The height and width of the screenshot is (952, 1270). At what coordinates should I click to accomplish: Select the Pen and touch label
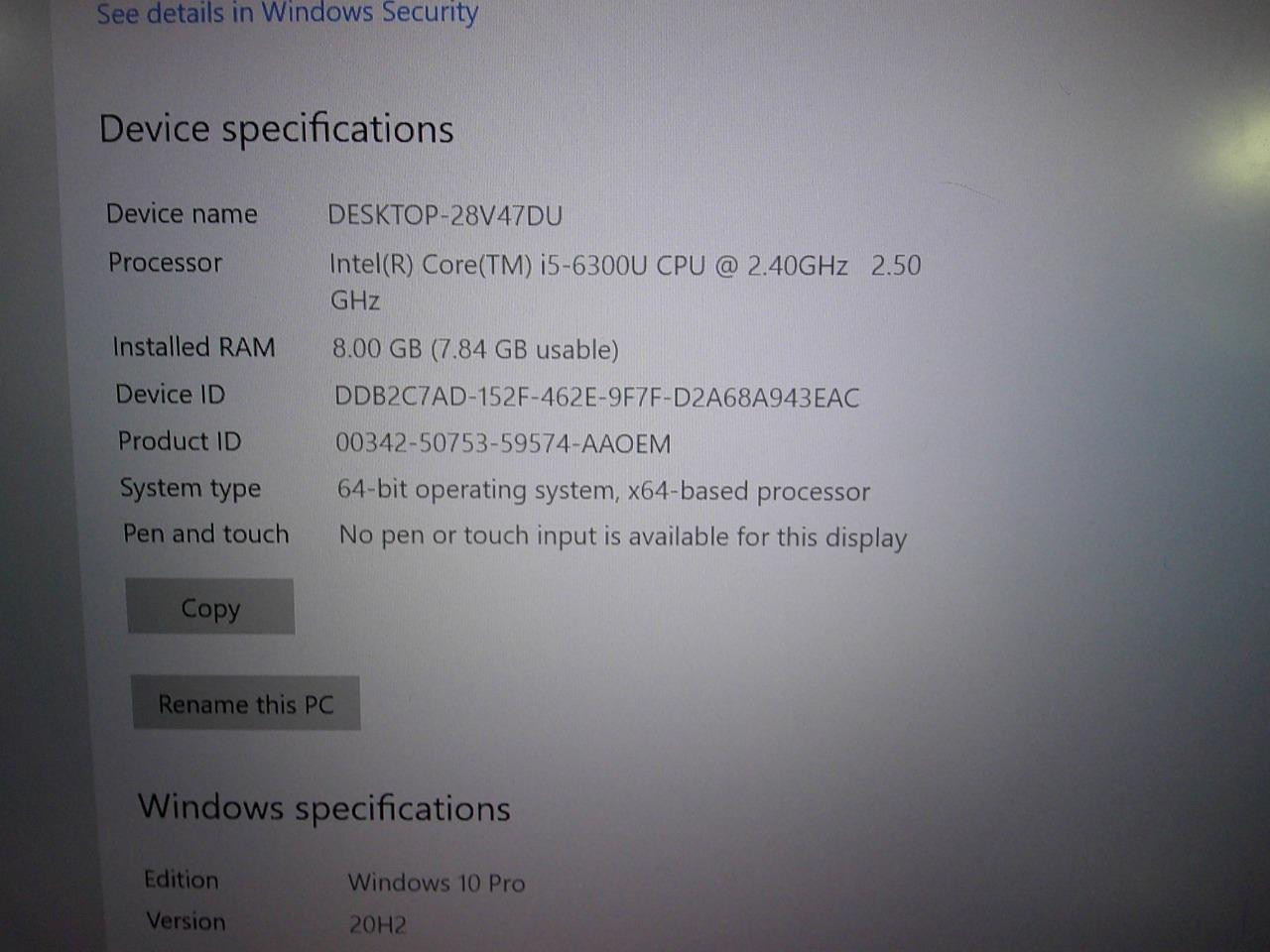tap(206, 534)
